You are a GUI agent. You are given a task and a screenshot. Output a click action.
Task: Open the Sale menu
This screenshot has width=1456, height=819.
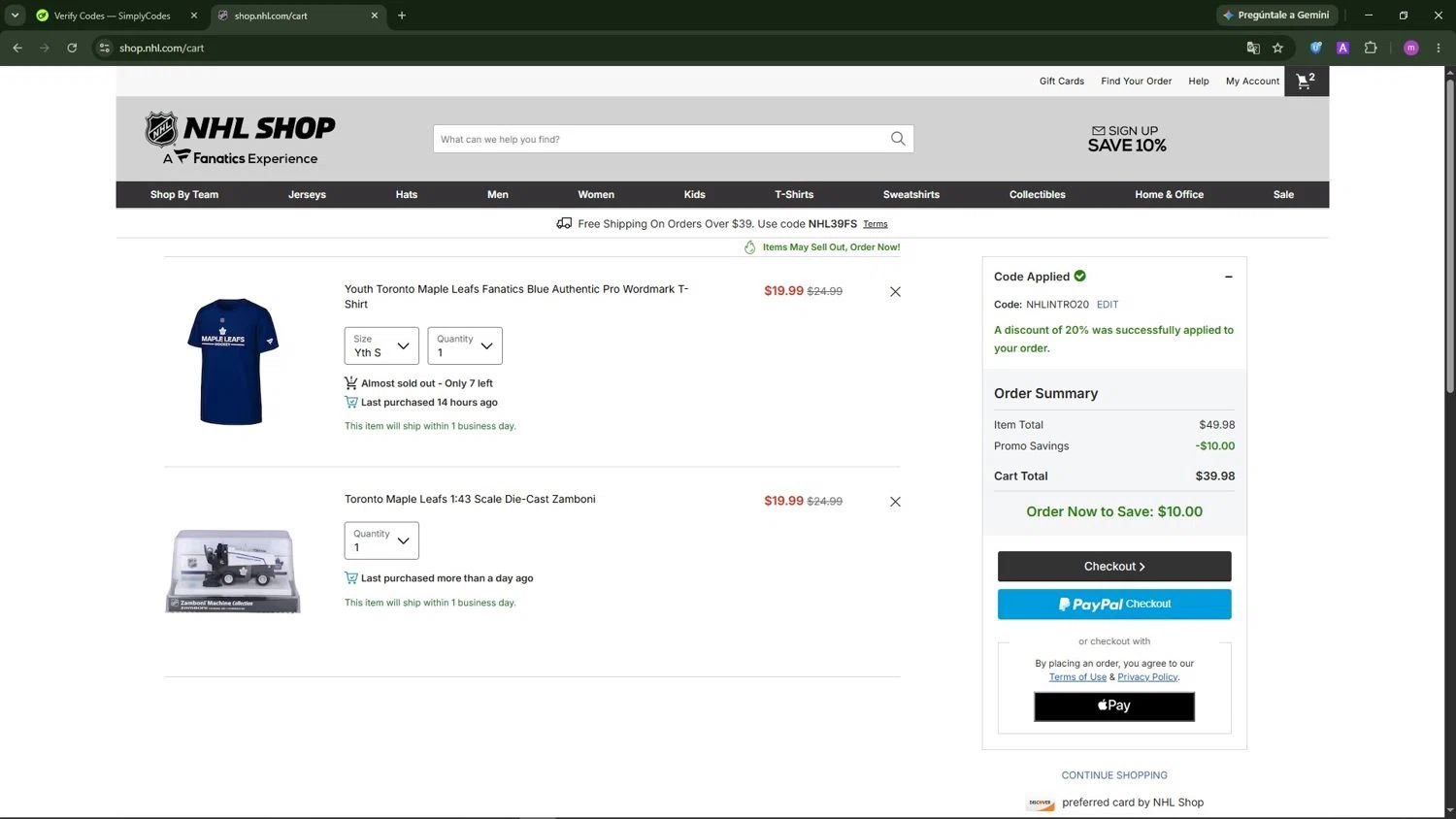click(1283, 195)
